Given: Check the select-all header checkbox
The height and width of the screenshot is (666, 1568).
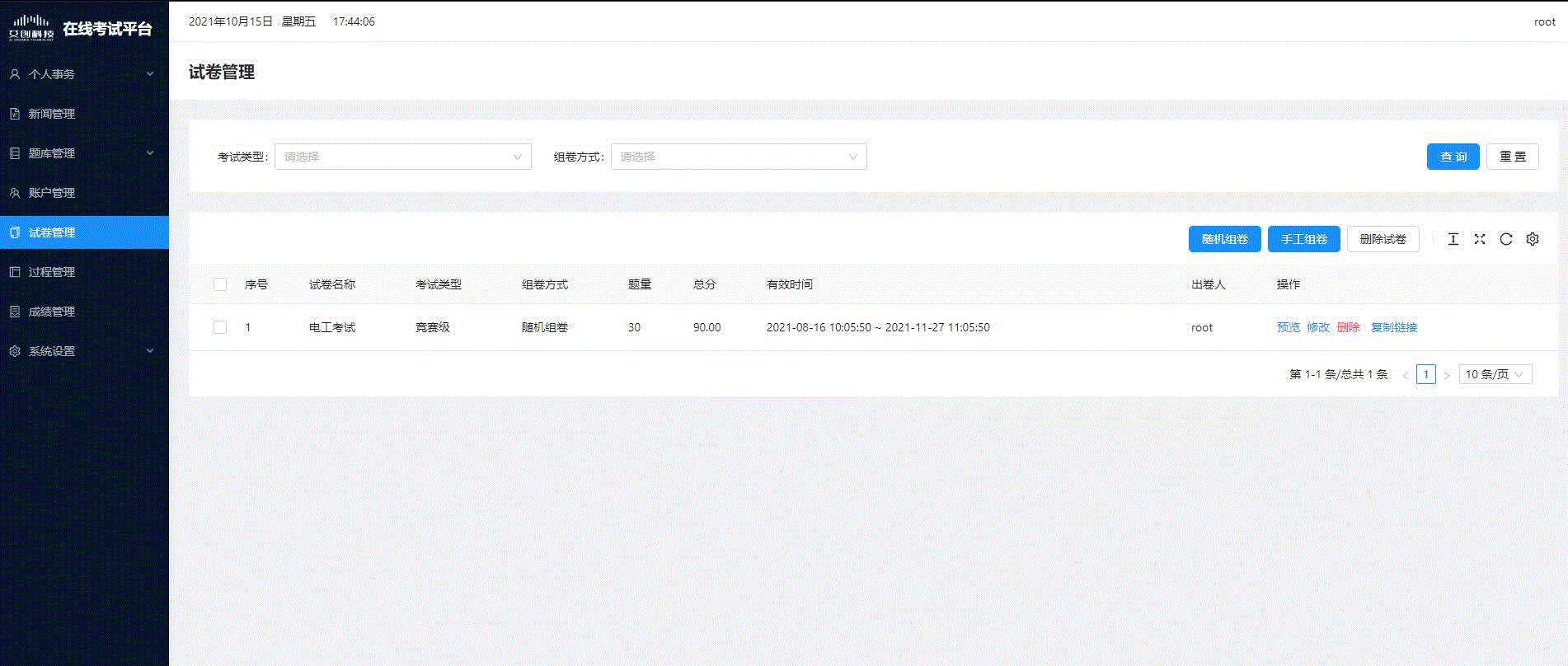Looking at the screenshot, I should click(x=220, y=284).
